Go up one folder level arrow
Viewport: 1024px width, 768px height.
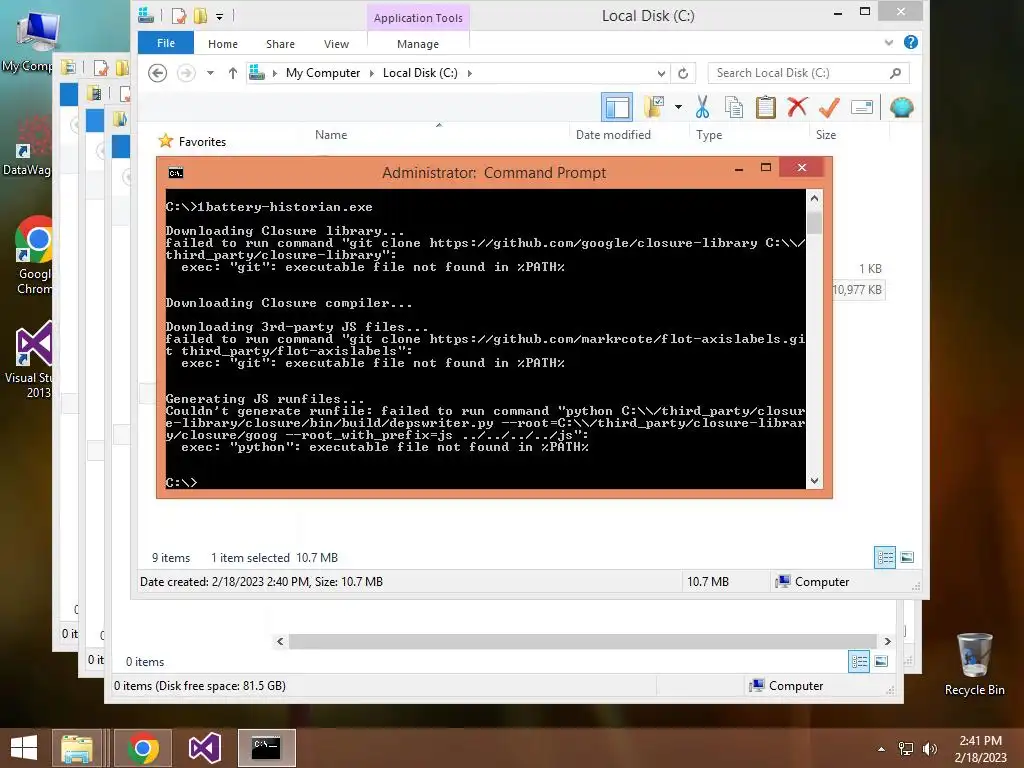pos(232,73)
